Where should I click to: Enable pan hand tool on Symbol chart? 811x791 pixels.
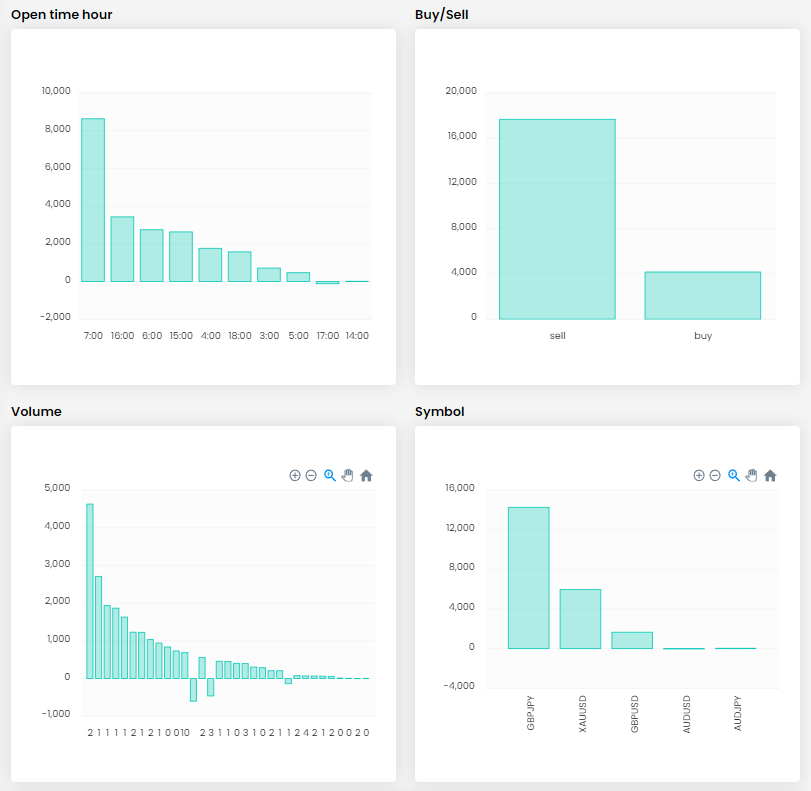[752, 475]
